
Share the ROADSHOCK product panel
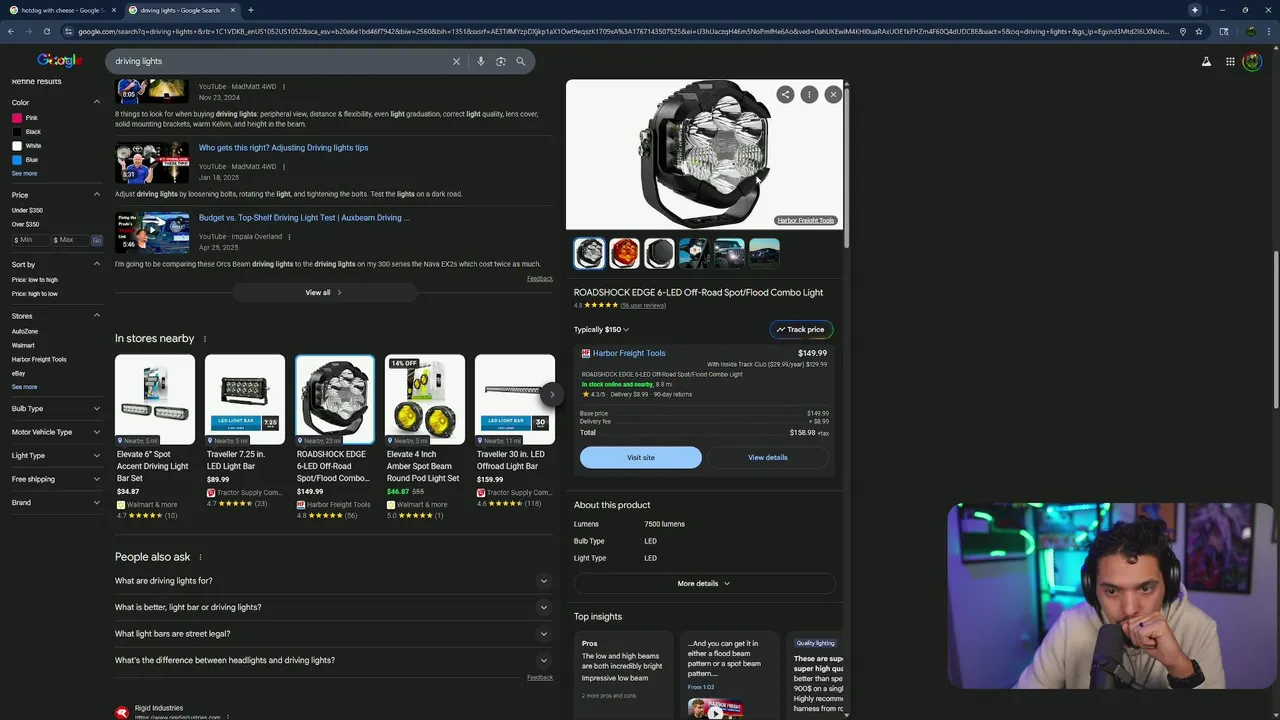pos(785,94)
